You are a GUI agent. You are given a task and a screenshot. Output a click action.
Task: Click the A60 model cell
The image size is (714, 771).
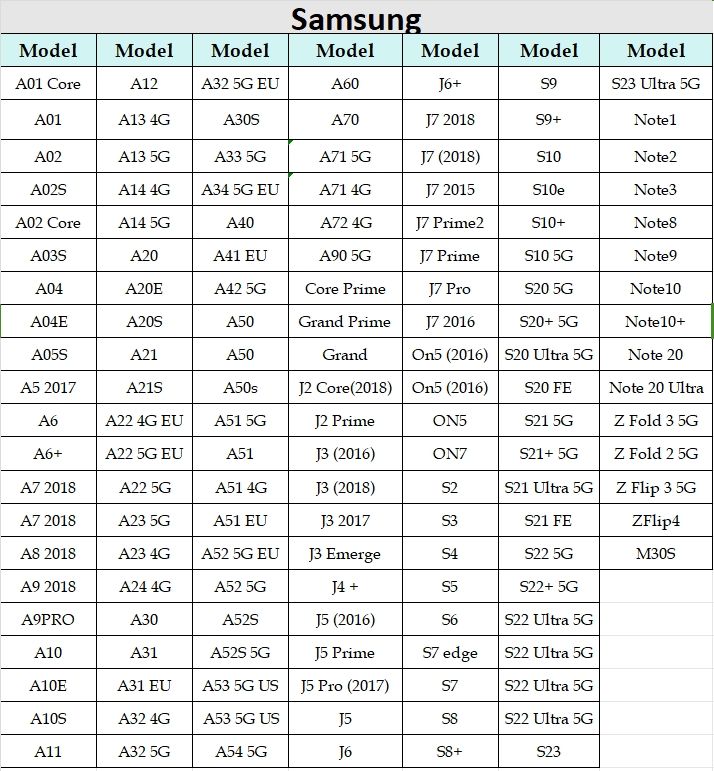click(345, 84)
